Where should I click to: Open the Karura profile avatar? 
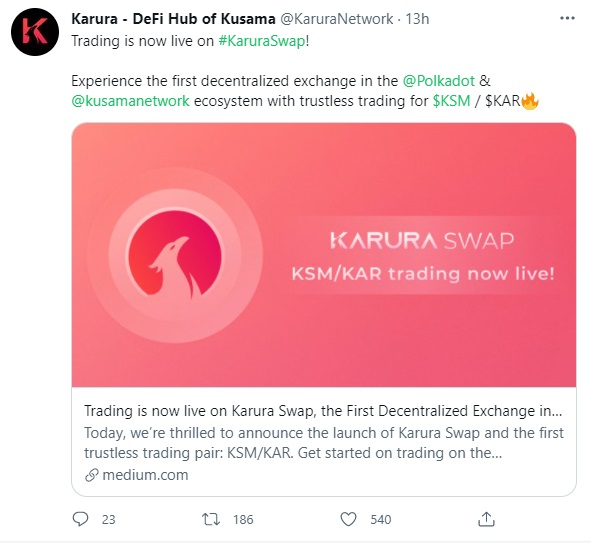(x=35, y=32)
